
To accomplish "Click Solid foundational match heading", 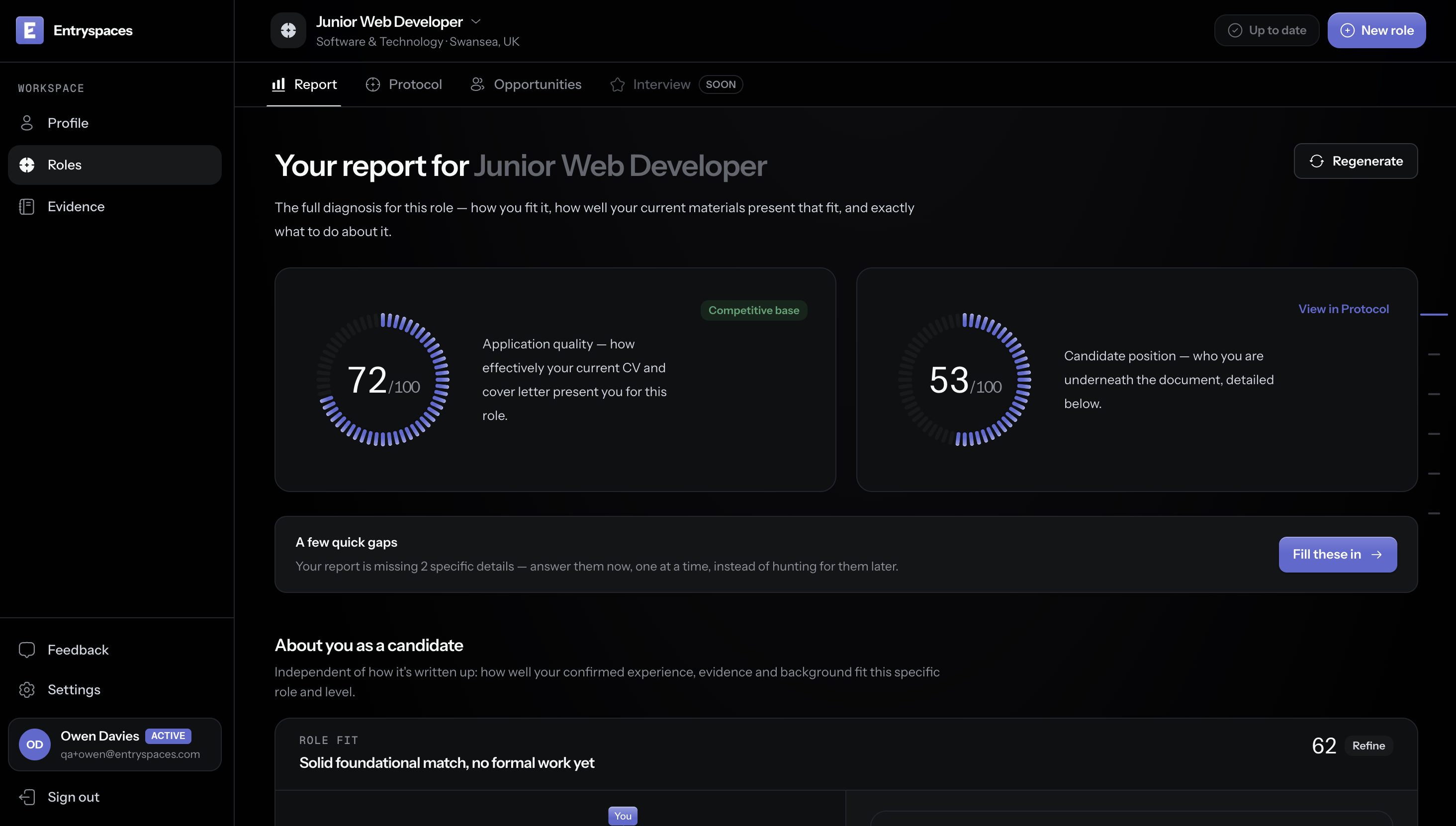I will (447, 763).
